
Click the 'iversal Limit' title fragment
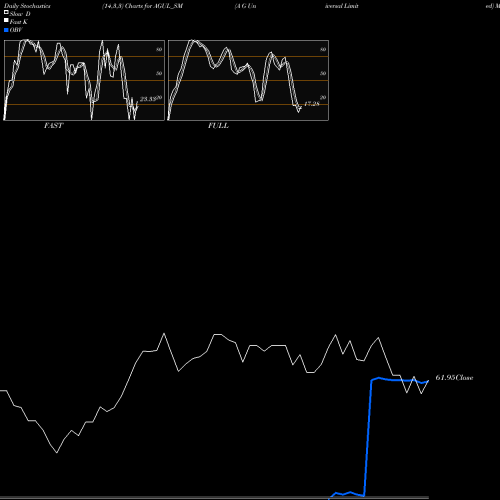(x=342, y=6)
